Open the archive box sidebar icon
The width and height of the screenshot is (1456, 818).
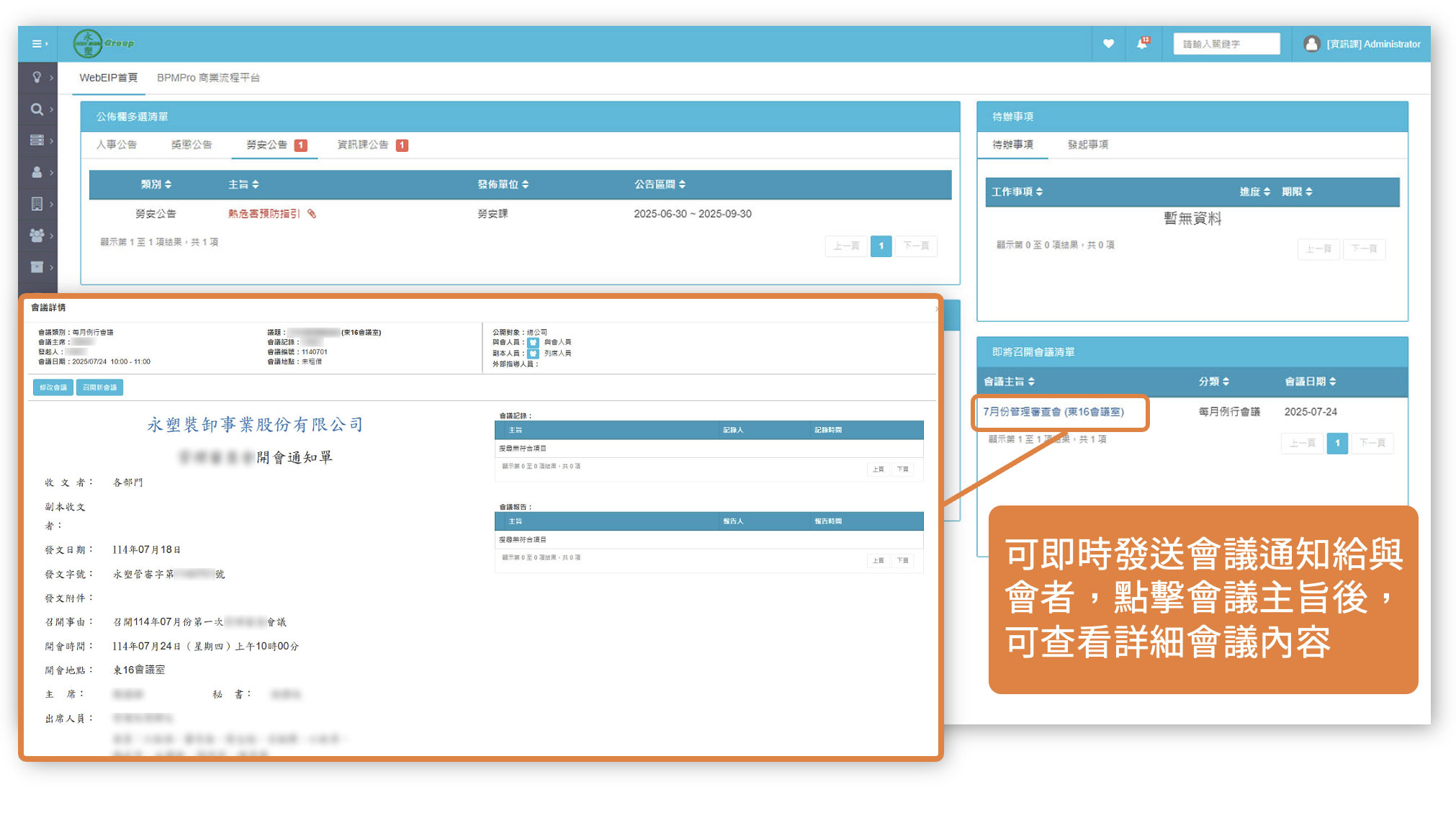(37, 267)
